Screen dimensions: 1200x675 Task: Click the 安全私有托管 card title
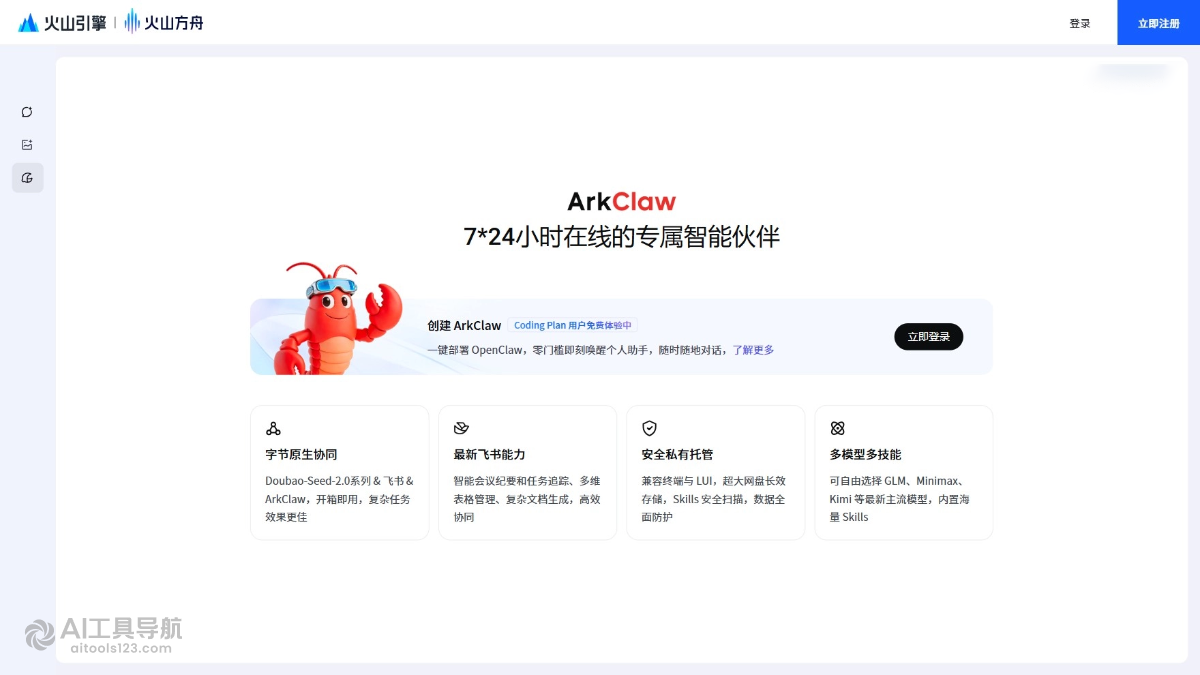tap(677, 454)
